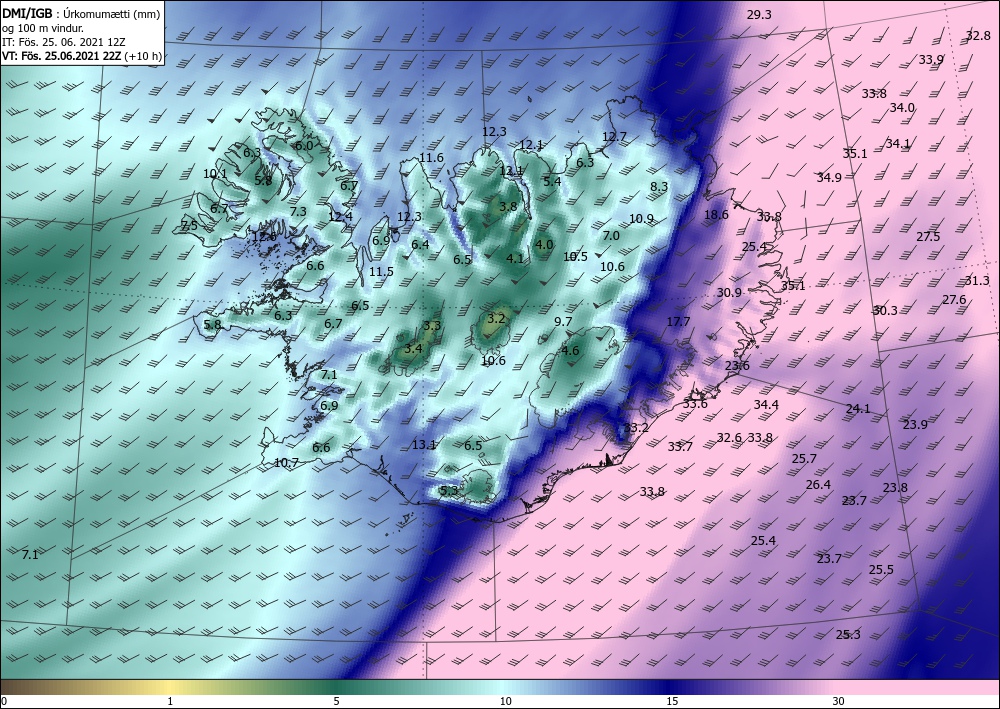Screen dimensions: 1000x709
Task: Select the value 27.6
Action: (x=954, y=300)
